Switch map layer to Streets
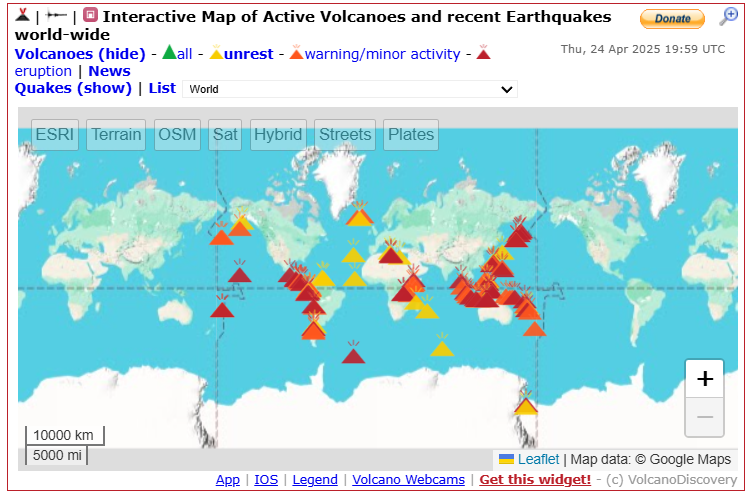 [x=345, y=134]
